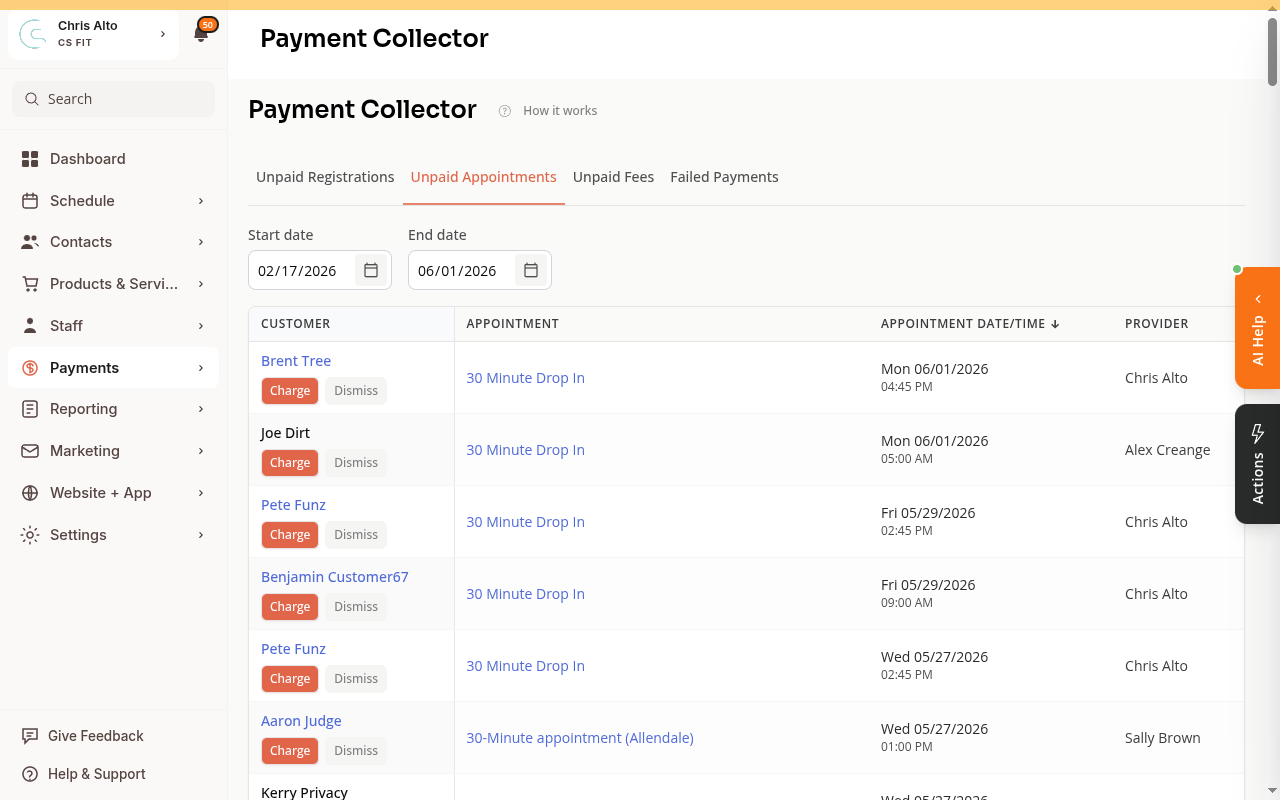1280x800 pixels.
Task: Charge Joe Dirt's appointment
Action: [x=290, y=463]
